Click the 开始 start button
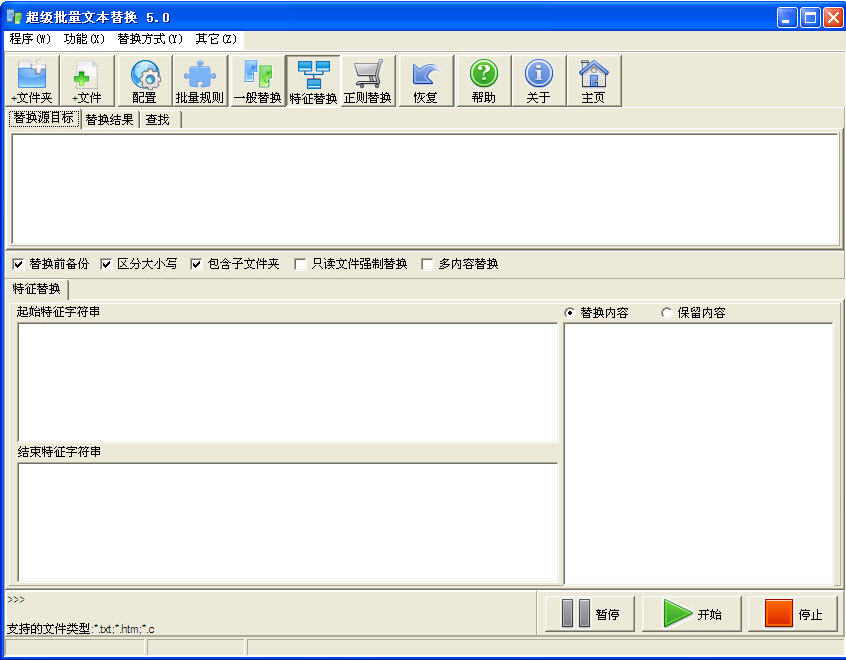Image resolution: width=846 pixels, height=660 pixels. pos(692,614)
